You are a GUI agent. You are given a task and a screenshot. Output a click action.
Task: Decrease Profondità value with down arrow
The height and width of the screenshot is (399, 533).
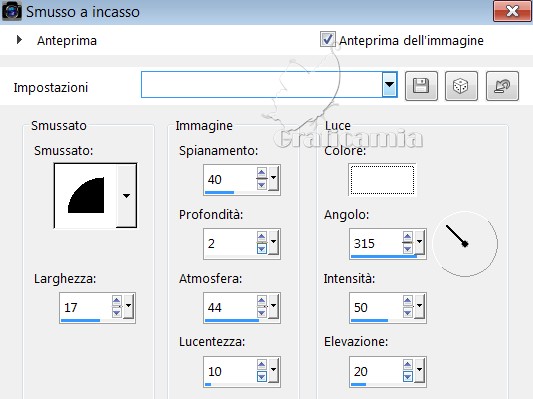point(261,249)
